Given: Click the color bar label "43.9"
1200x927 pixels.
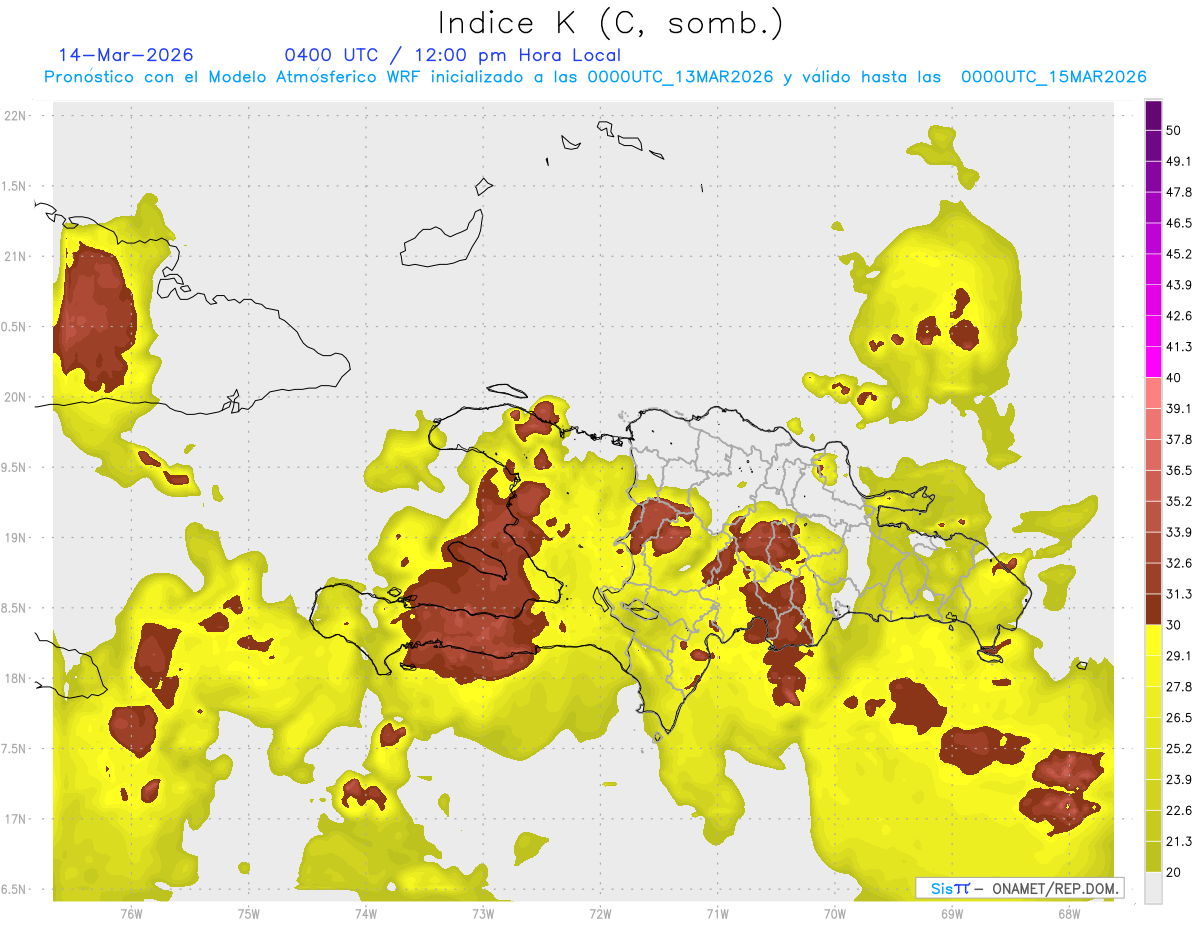Looking at the screenshot, I should pyautogui.click(x=1179, y=285).
